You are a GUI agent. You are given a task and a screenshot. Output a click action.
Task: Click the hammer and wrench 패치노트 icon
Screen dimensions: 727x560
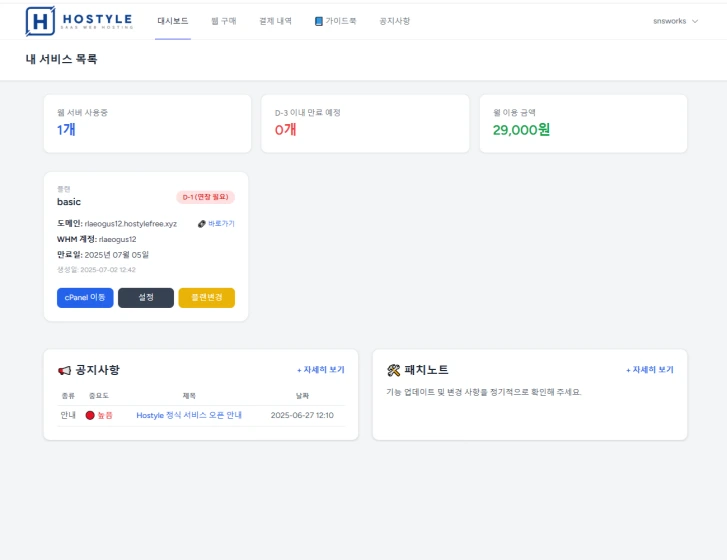[x=393, y=370]
